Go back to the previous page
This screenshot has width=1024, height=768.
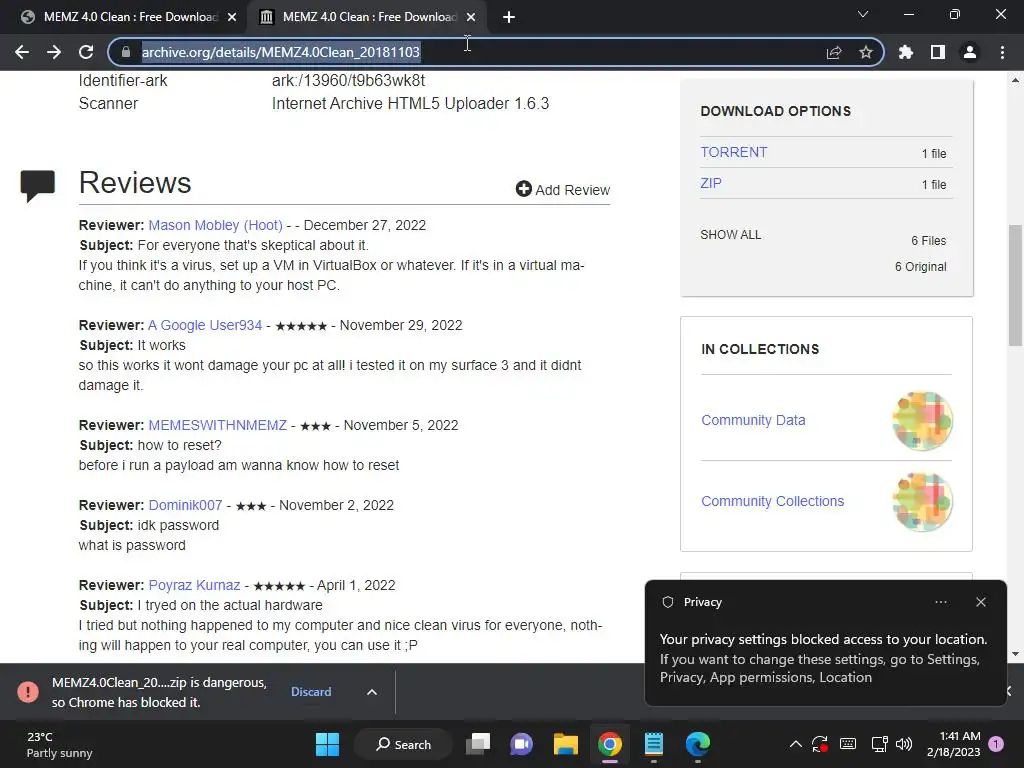22,52
